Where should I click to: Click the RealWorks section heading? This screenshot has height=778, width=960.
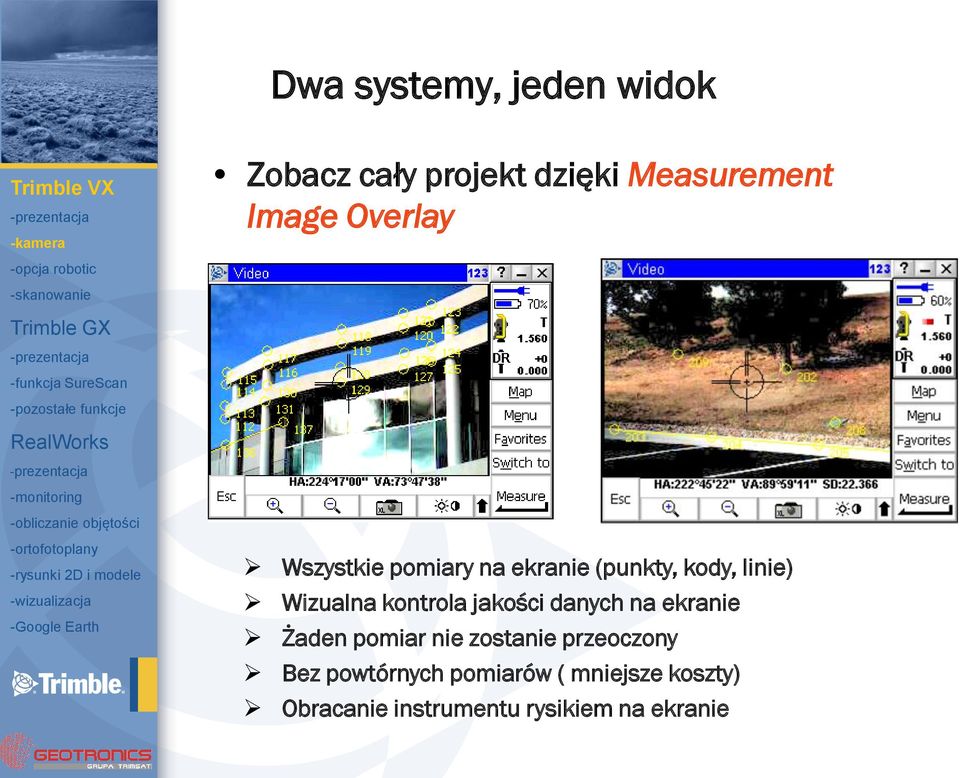point(59,442)
